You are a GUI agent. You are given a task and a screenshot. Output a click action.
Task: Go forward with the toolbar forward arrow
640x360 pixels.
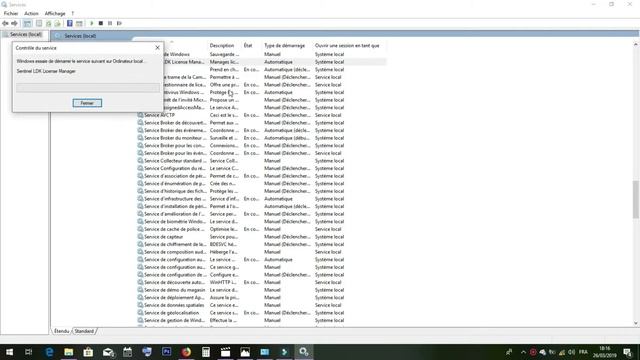click(x=14, y=23)
